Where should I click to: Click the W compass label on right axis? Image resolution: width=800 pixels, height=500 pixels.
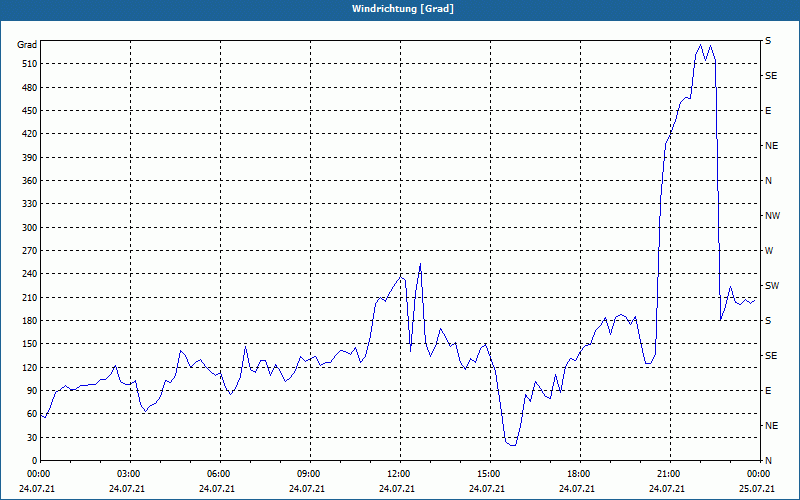point(769,251)
